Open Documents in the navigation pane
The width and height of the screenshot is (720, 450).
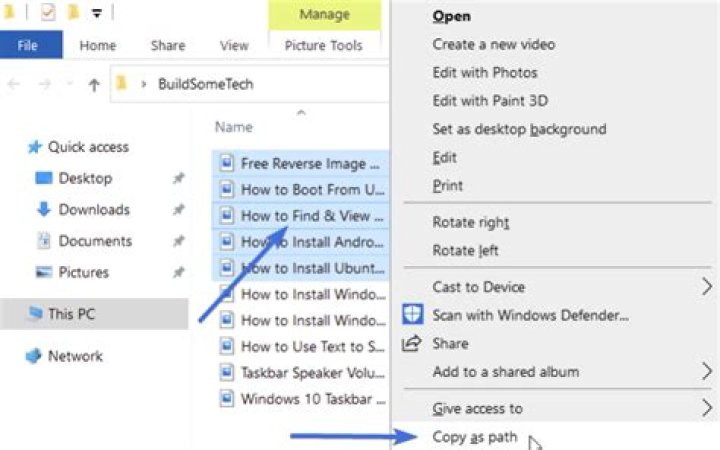coord(95,241)
